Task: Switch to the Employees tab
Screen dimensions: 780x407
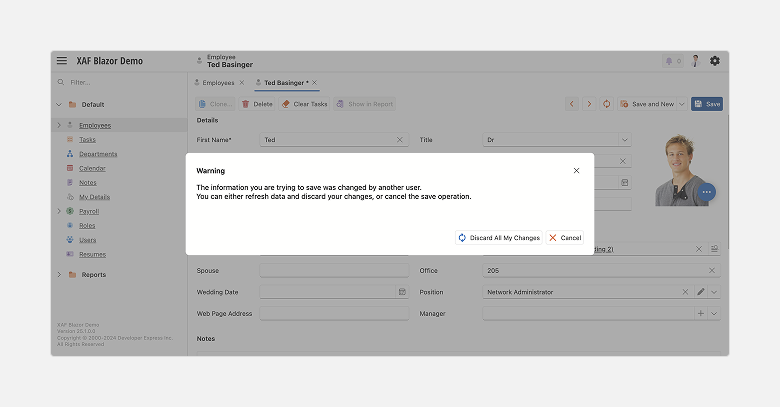Action: coord(218,83)
